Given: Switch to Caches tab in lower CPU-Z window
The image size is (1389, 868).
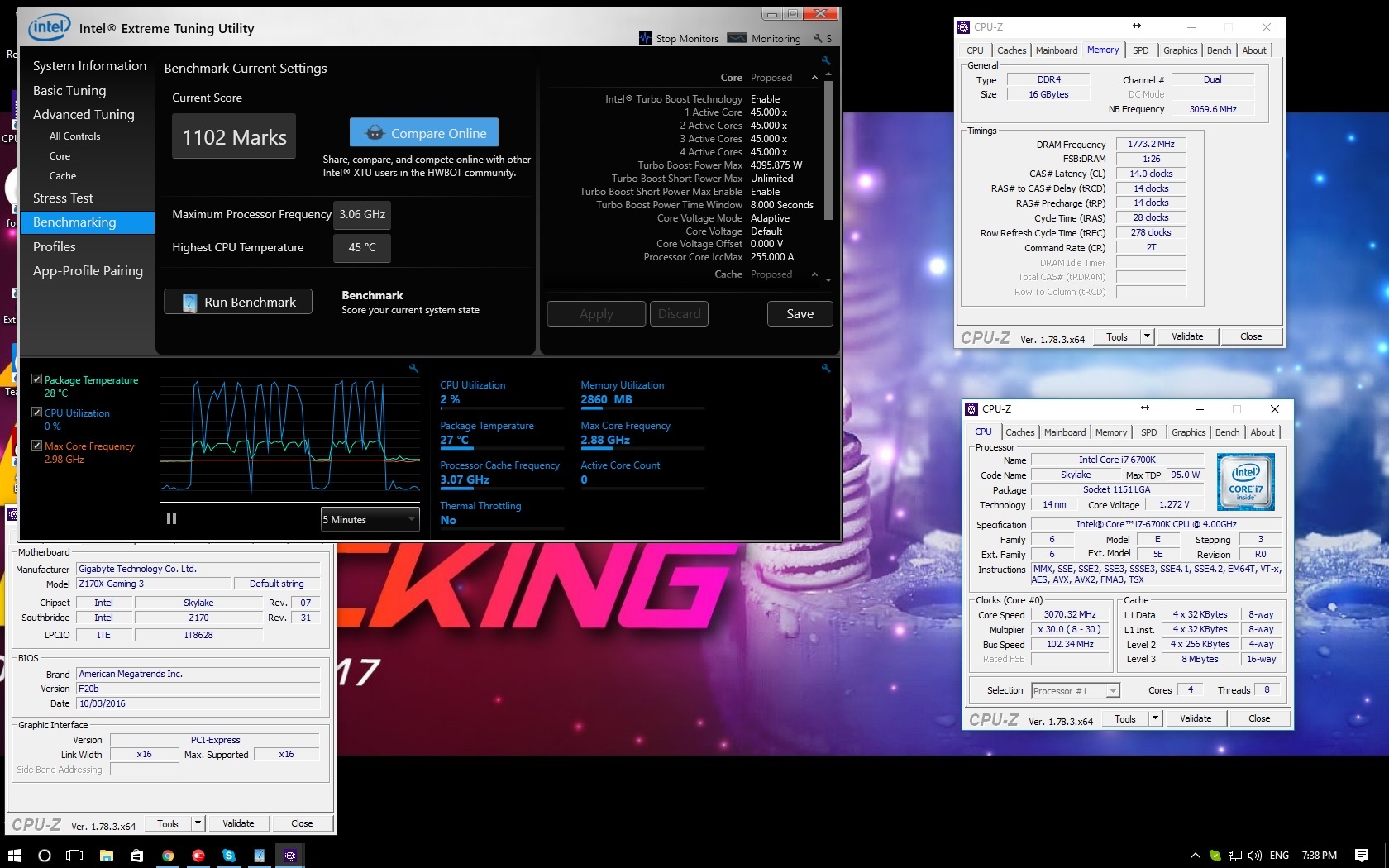Looking at the screenshot, I should 1019,432.
